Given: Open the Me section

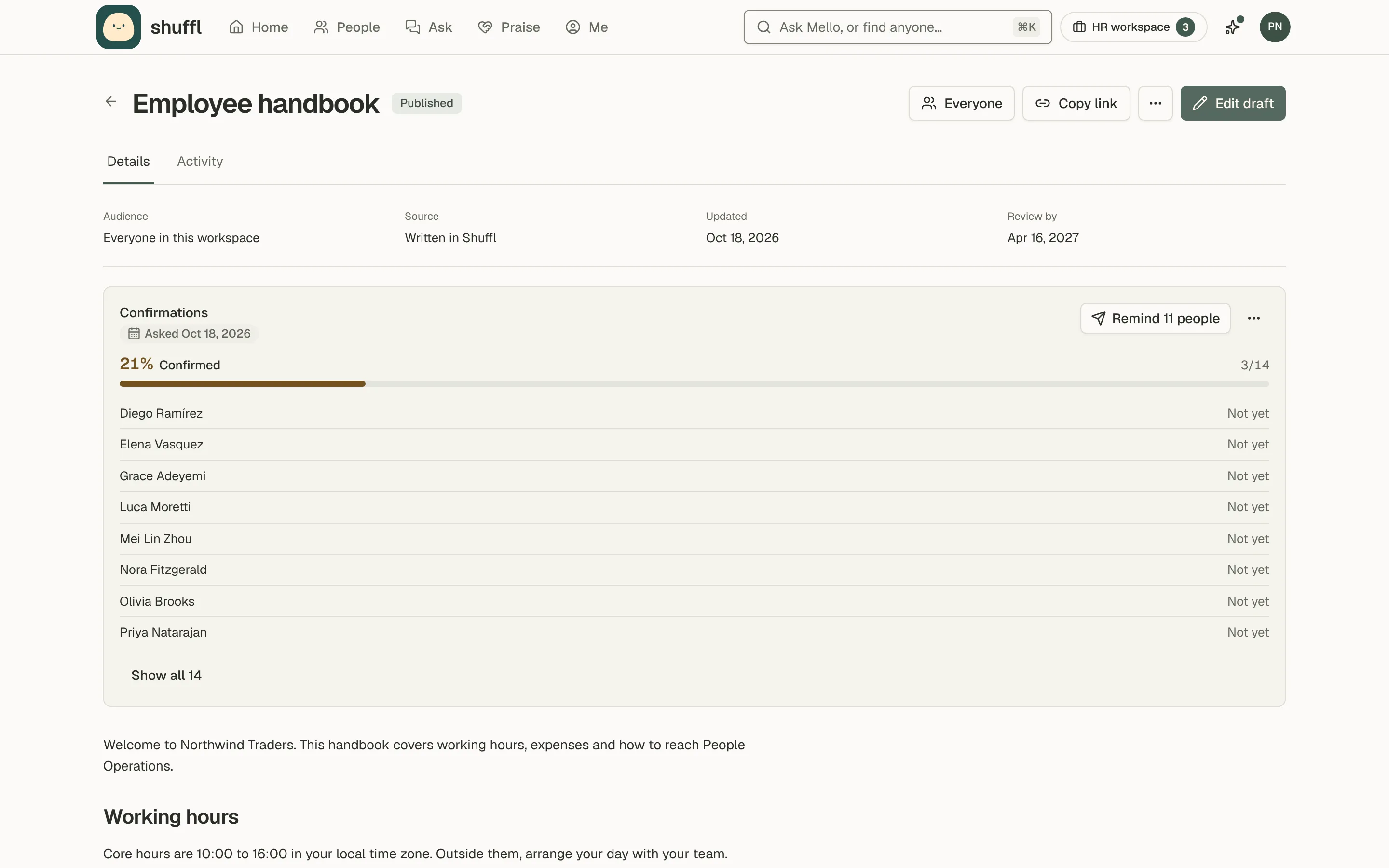Looking at the screenshot, I should click(x=586, y=27).
